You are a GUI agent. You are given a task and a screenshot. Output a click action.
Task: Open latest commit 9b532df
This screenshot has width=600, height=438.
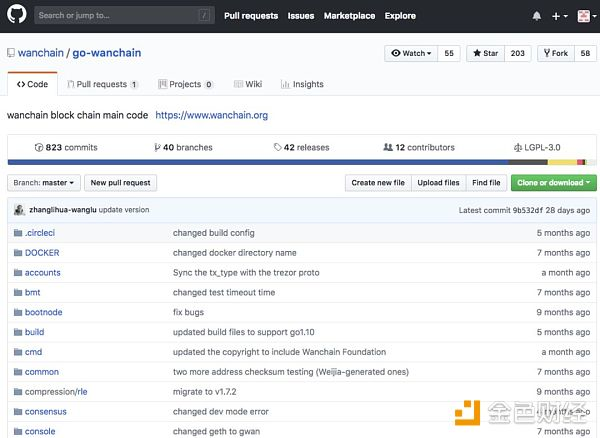click(528, 210)
